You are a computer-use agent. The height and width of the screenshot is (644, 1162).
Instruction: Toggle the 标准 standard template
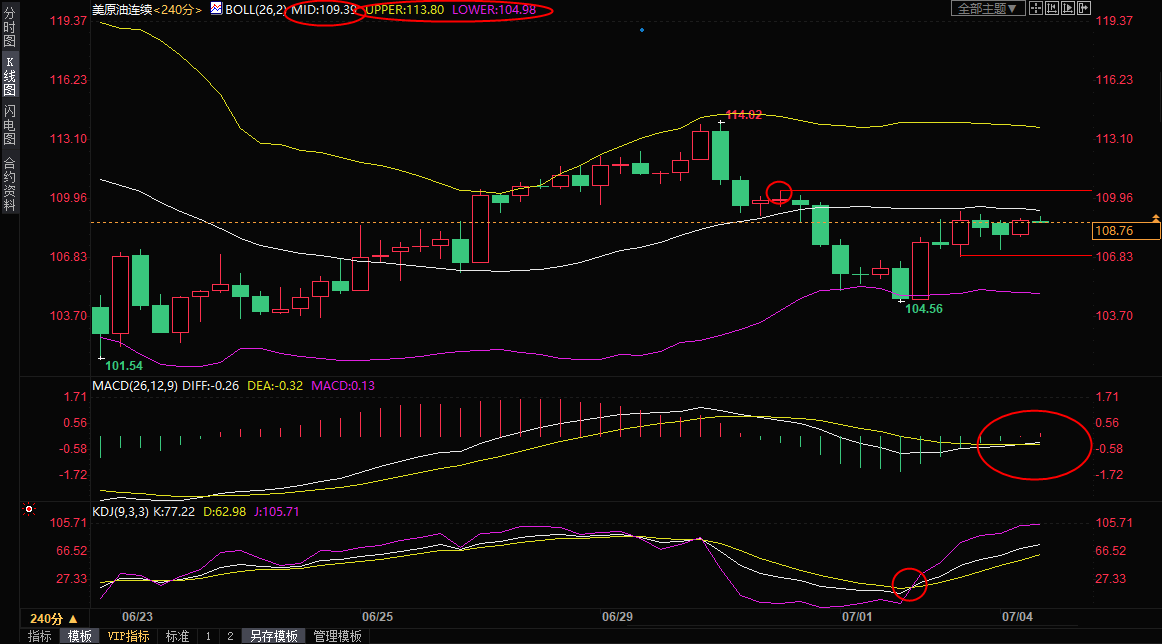(177, 636)
